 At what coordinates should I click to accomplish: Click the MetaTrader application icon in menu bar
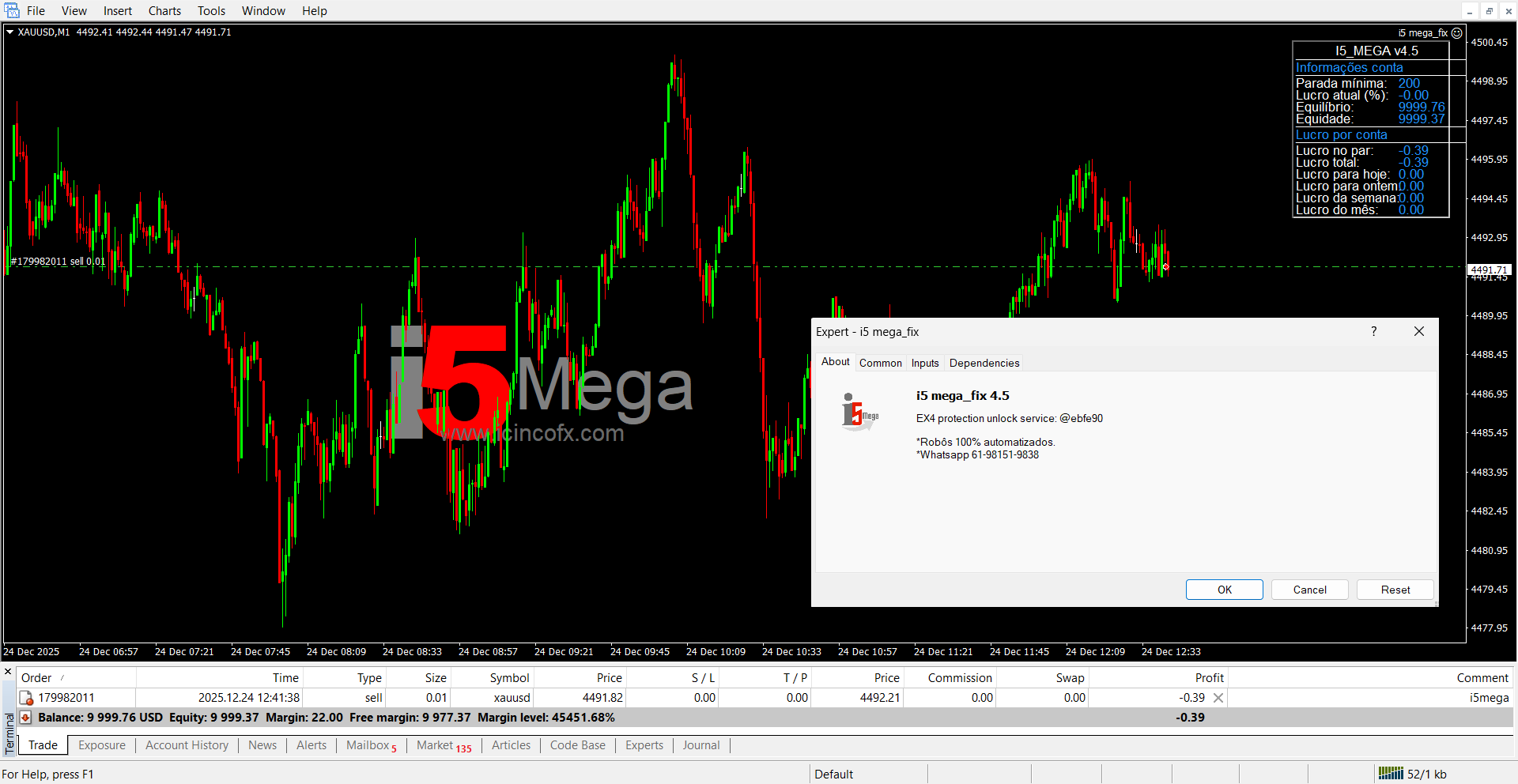(12, 10)
